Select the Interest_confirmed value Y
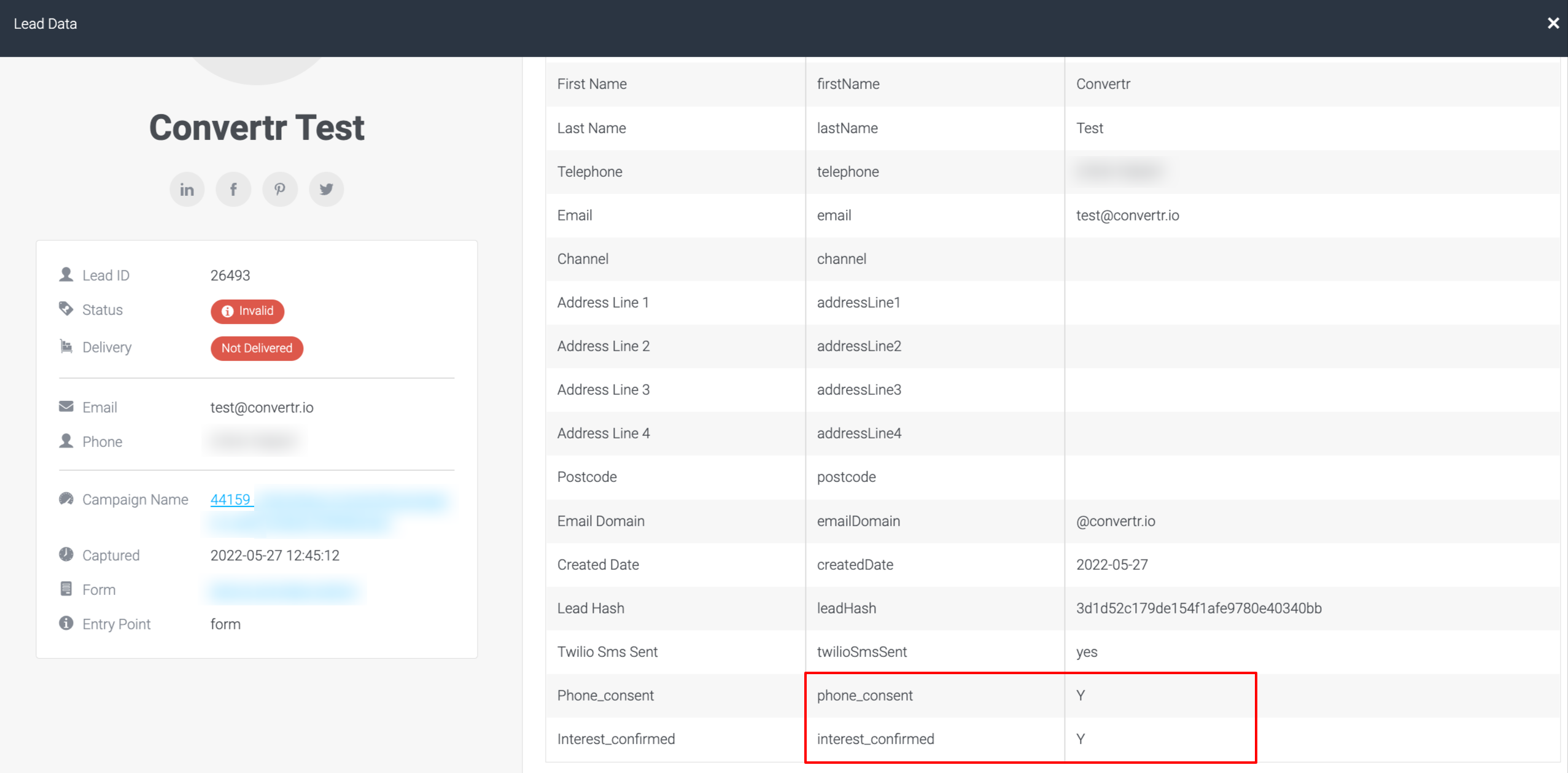The height and width of the screenshot is (773, 1568). (1081, 739)
